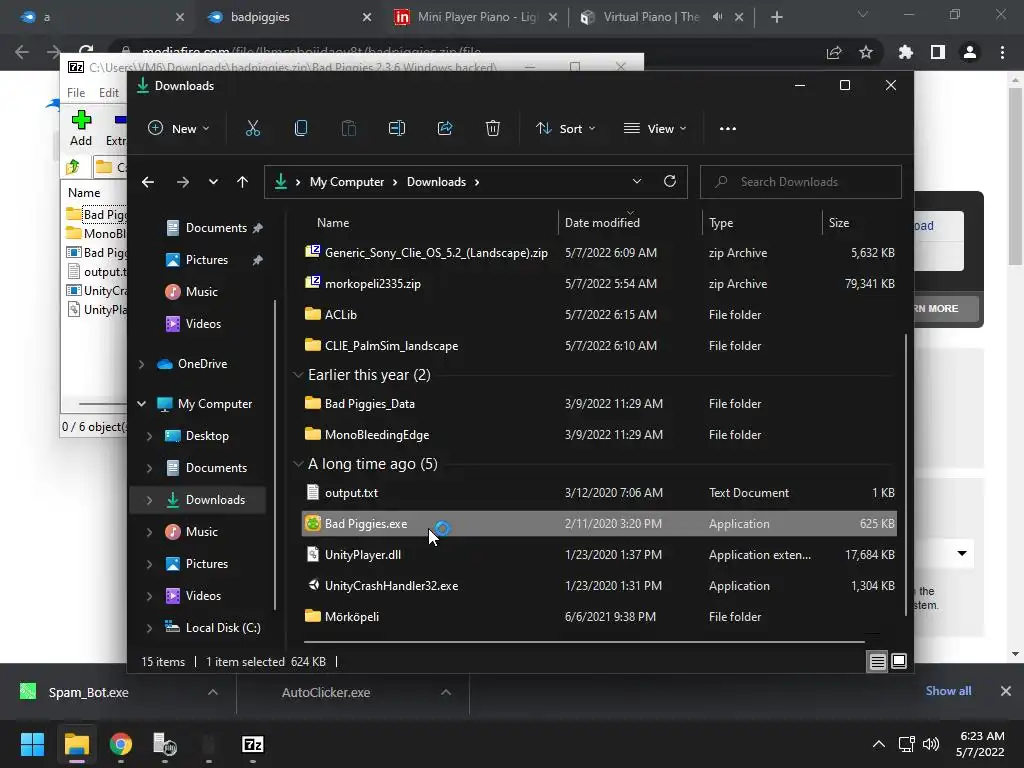Open AutoClicker.exe download options chevron
The image size is (1024, 768).
coord(446,692)
